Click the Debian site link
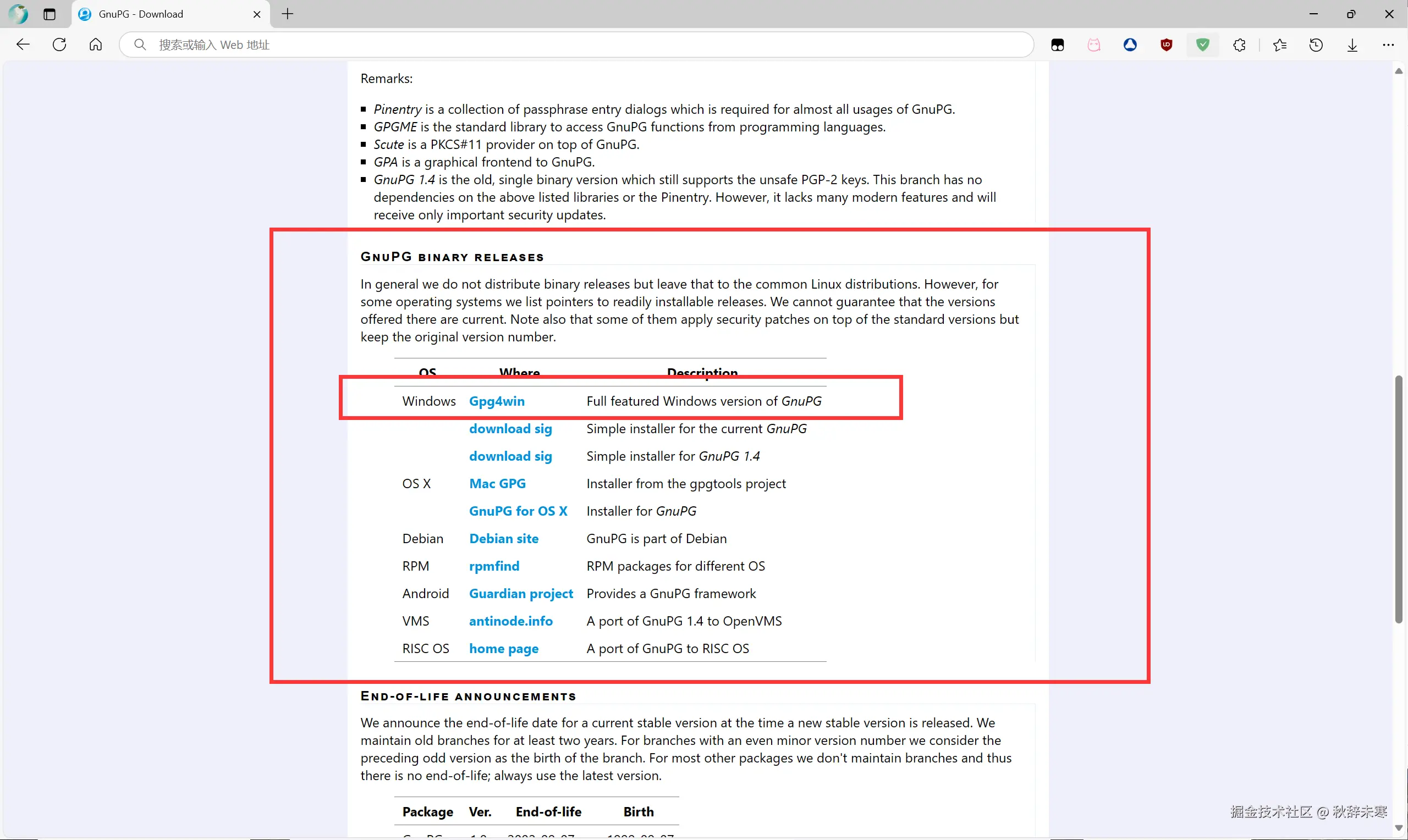Viewport: 1408px width, 840px height. (x=503, y=538)
